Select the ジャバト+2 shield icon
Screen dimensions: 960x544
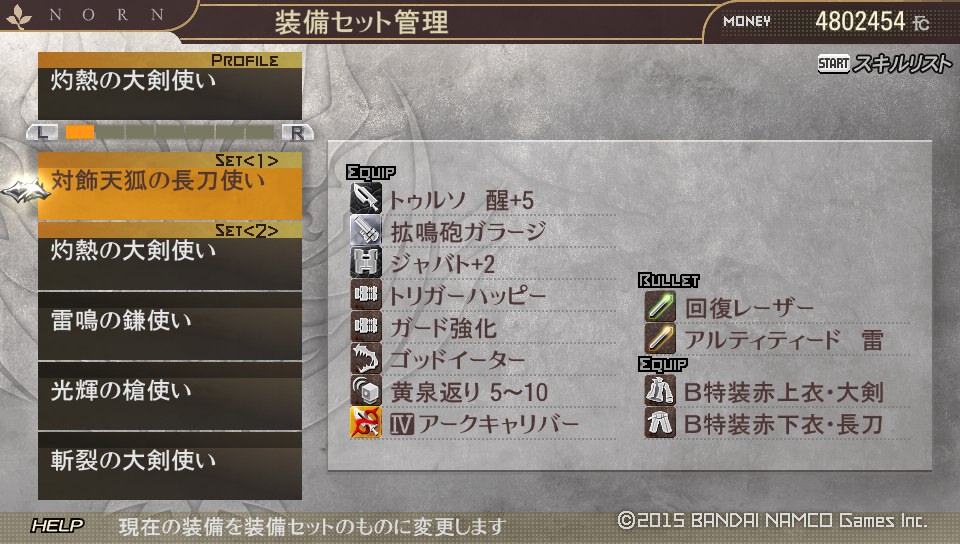(366, 263)
